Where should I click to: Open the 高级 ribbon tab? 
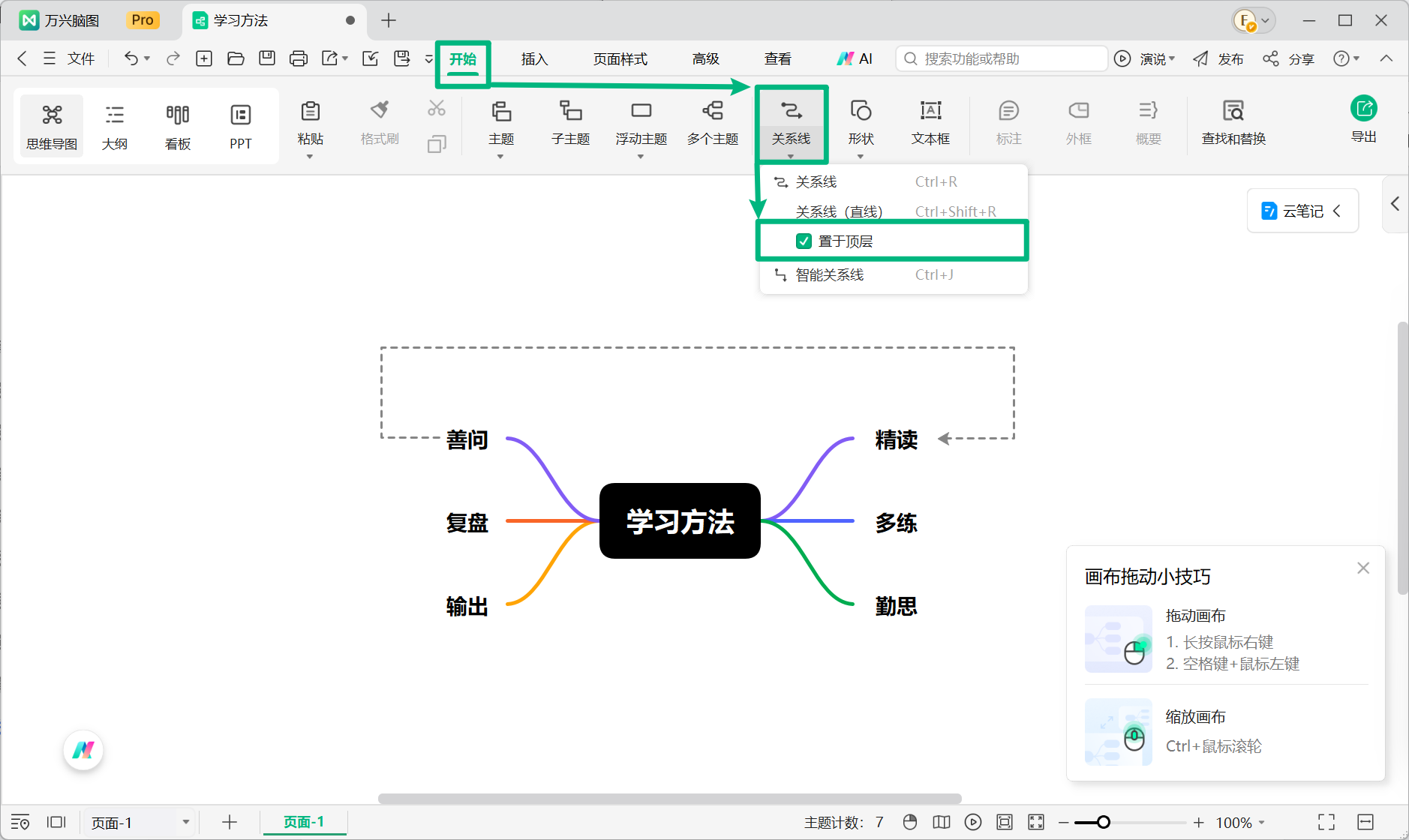coord(705,59)
